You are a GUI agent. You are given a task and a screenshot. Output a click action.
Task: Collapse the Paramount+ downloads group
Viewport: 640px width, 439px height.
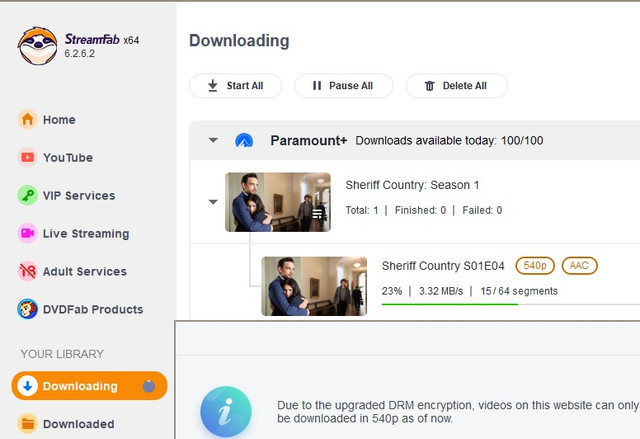point(213,141)
